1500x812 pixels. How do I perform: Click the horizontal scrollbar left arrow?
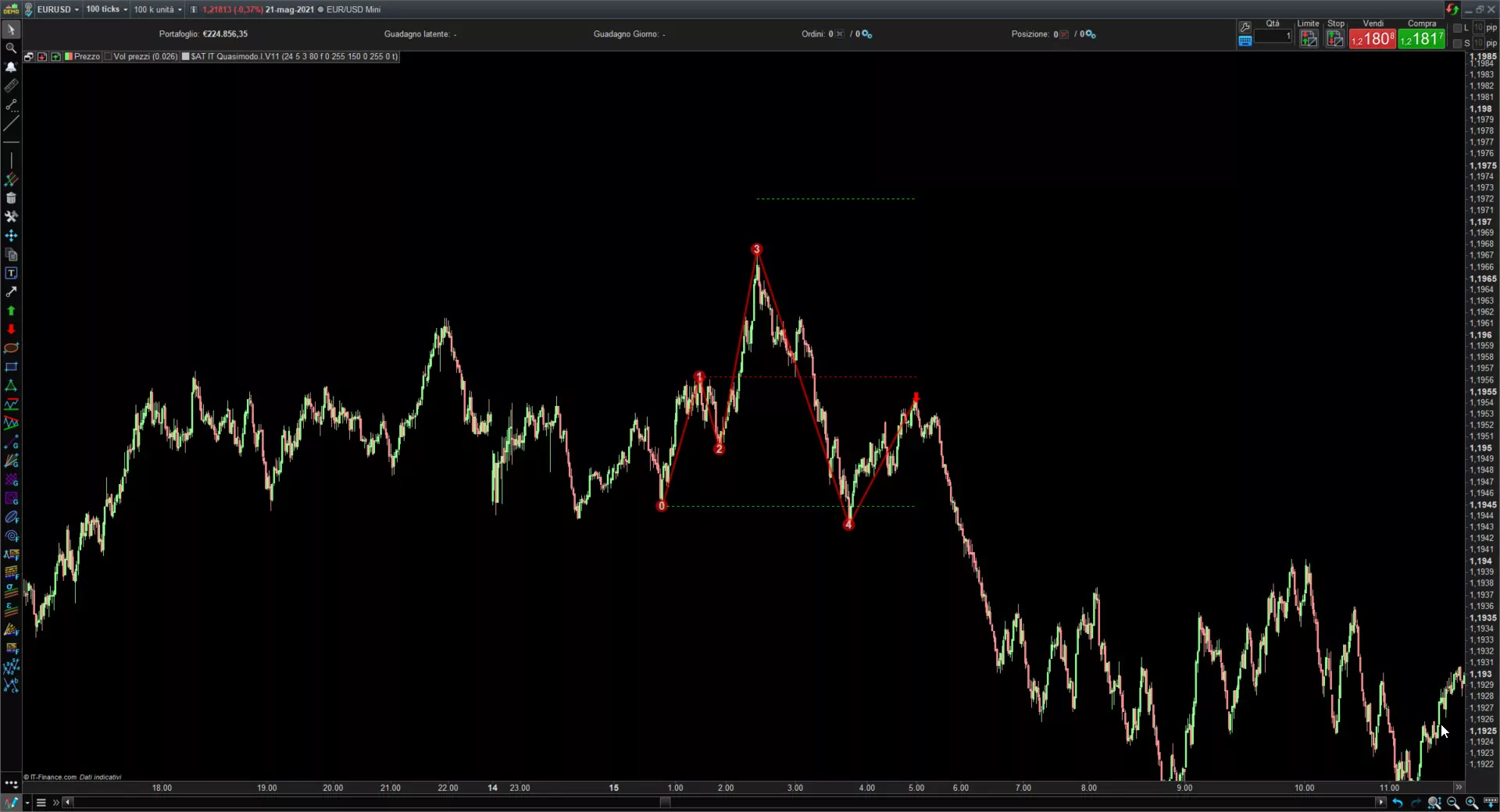(68, 803)
